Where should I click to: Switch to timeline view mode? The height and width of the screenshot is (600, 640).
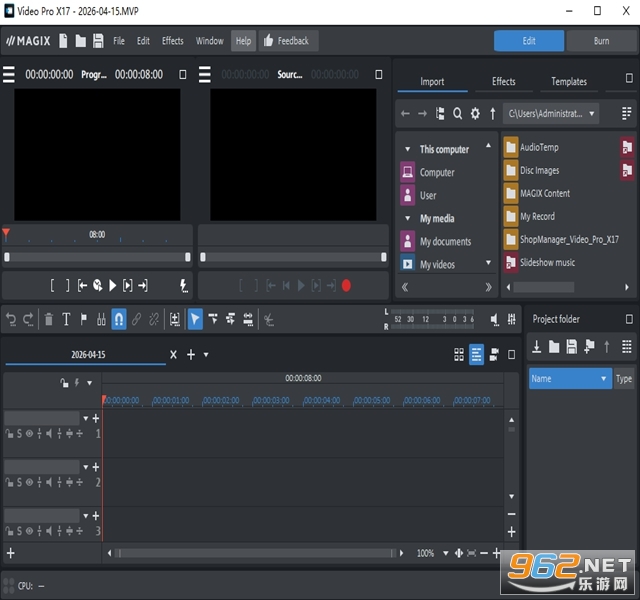(x=476, y=355)
